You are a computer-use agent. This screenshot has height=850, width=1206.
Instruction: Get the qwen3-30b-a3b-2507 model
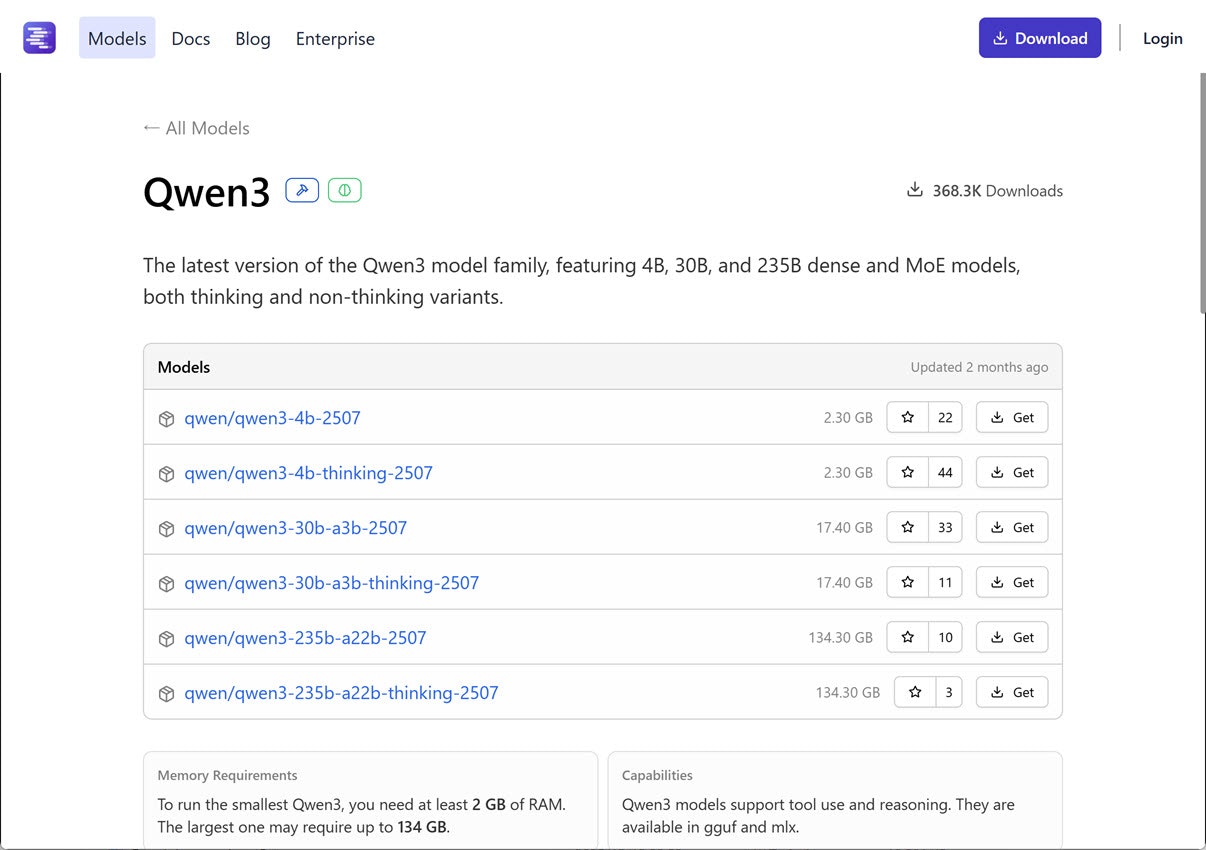tap(1012, 527)
